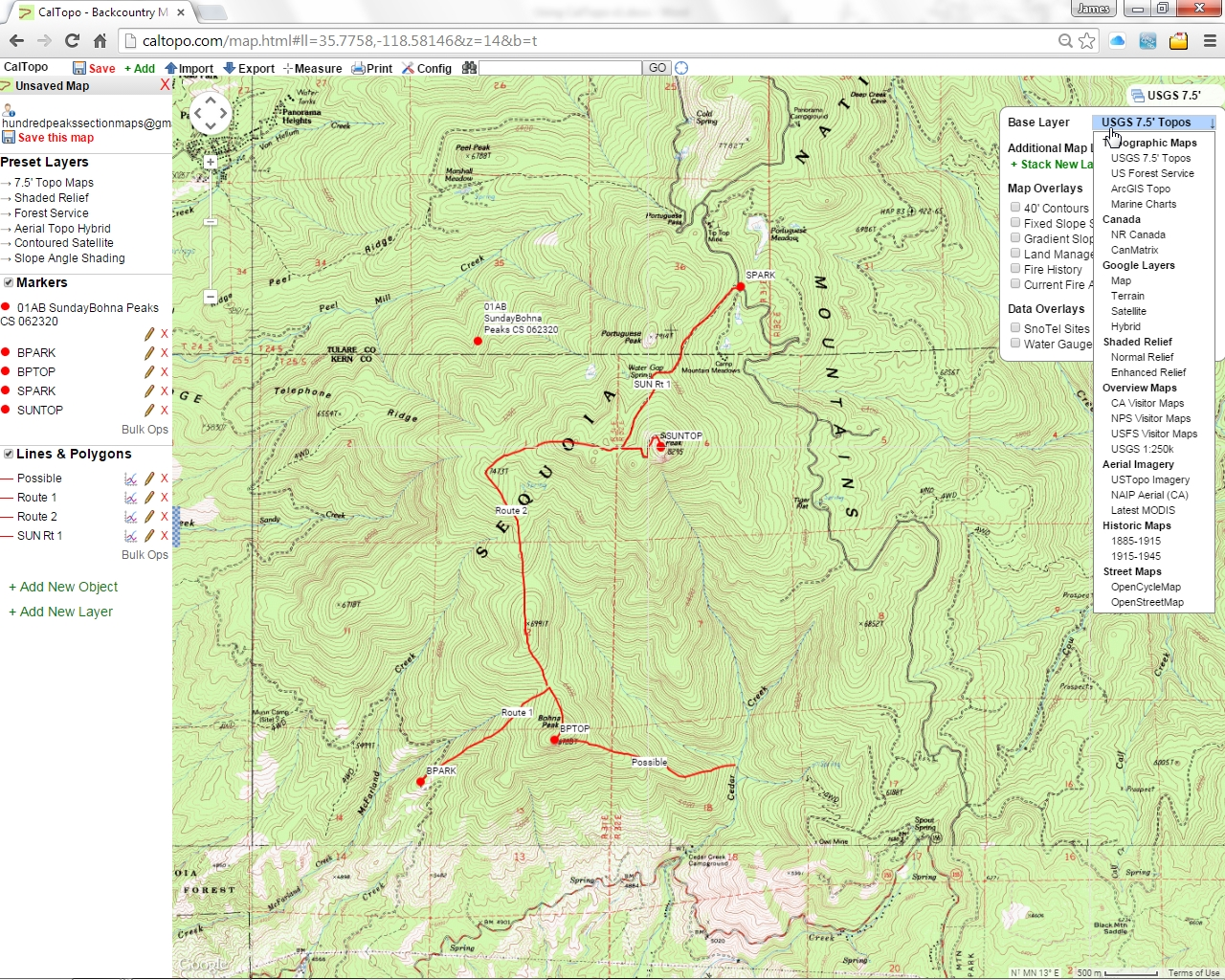Pick Enhanced Relief from the dropdown
Viewport: 1225px width, 980px height.
[x=1148, y=372]
